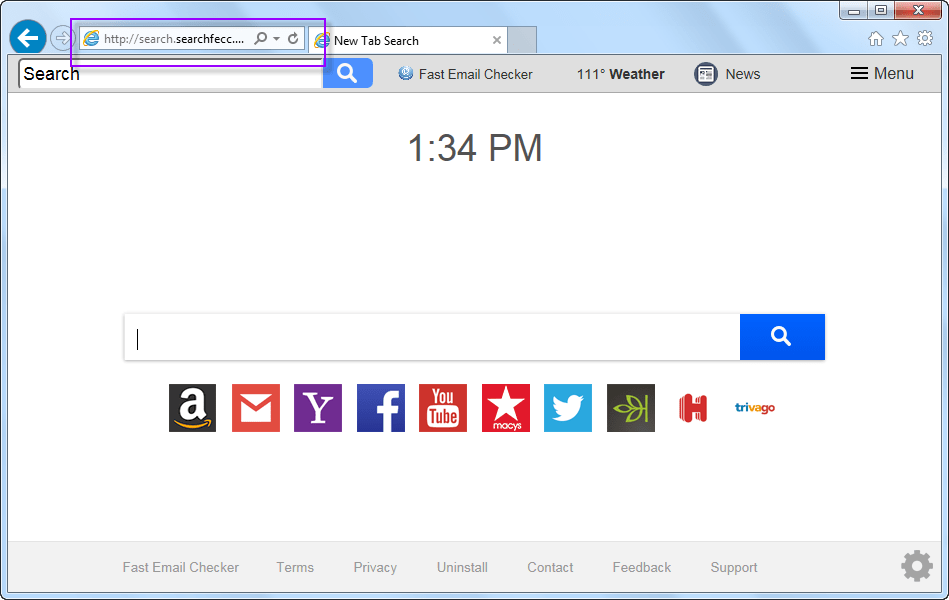Open the News toolbar link
Image resolution: width=949 pixels, height=600 pixels.
[743, 74]
